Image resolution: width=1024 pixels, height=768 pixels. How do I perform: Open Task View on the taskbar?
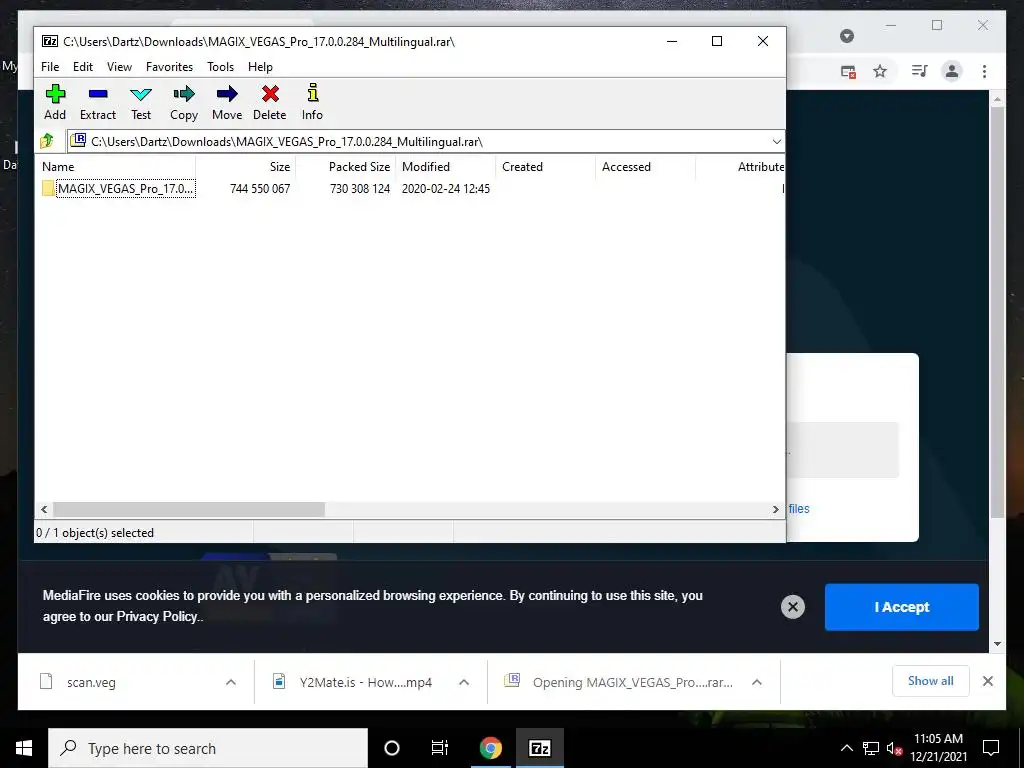440,748
